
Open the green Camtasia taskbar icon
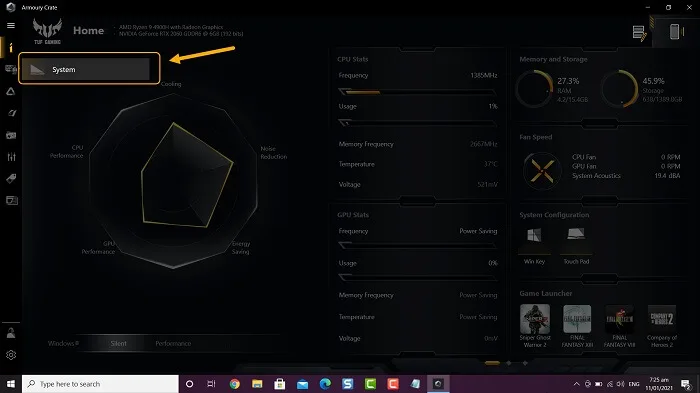[x=370, y=384]
